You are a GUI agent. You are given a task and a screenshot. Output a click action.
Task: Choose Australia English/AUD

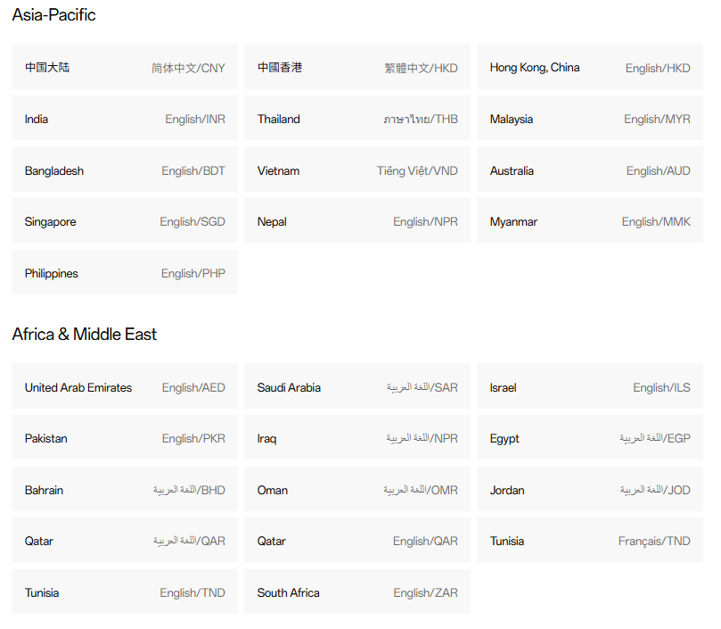click(x=589, y=170)
